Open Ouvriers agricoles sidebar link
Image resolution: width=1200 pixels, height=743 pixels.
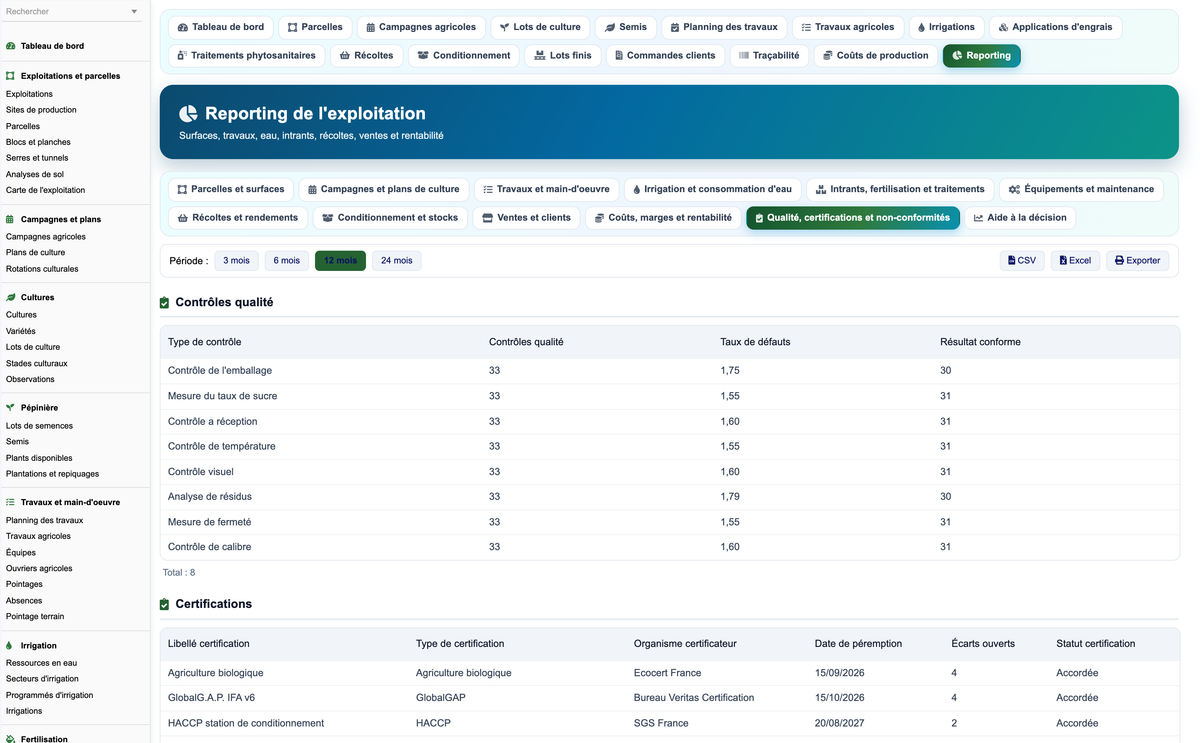(39, 568)
